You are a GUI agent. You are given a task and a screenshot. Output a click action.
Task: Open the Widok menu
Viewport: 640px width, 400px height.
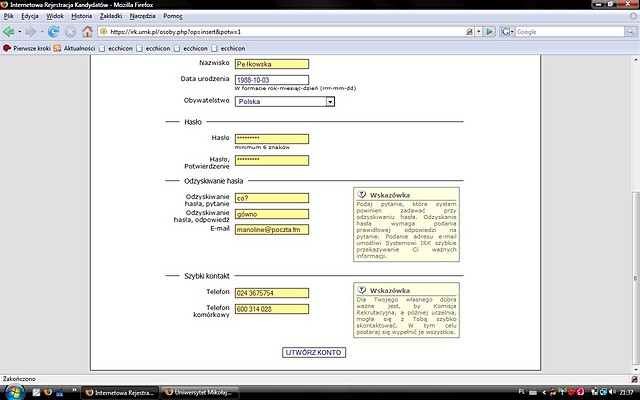click(55, 16)
